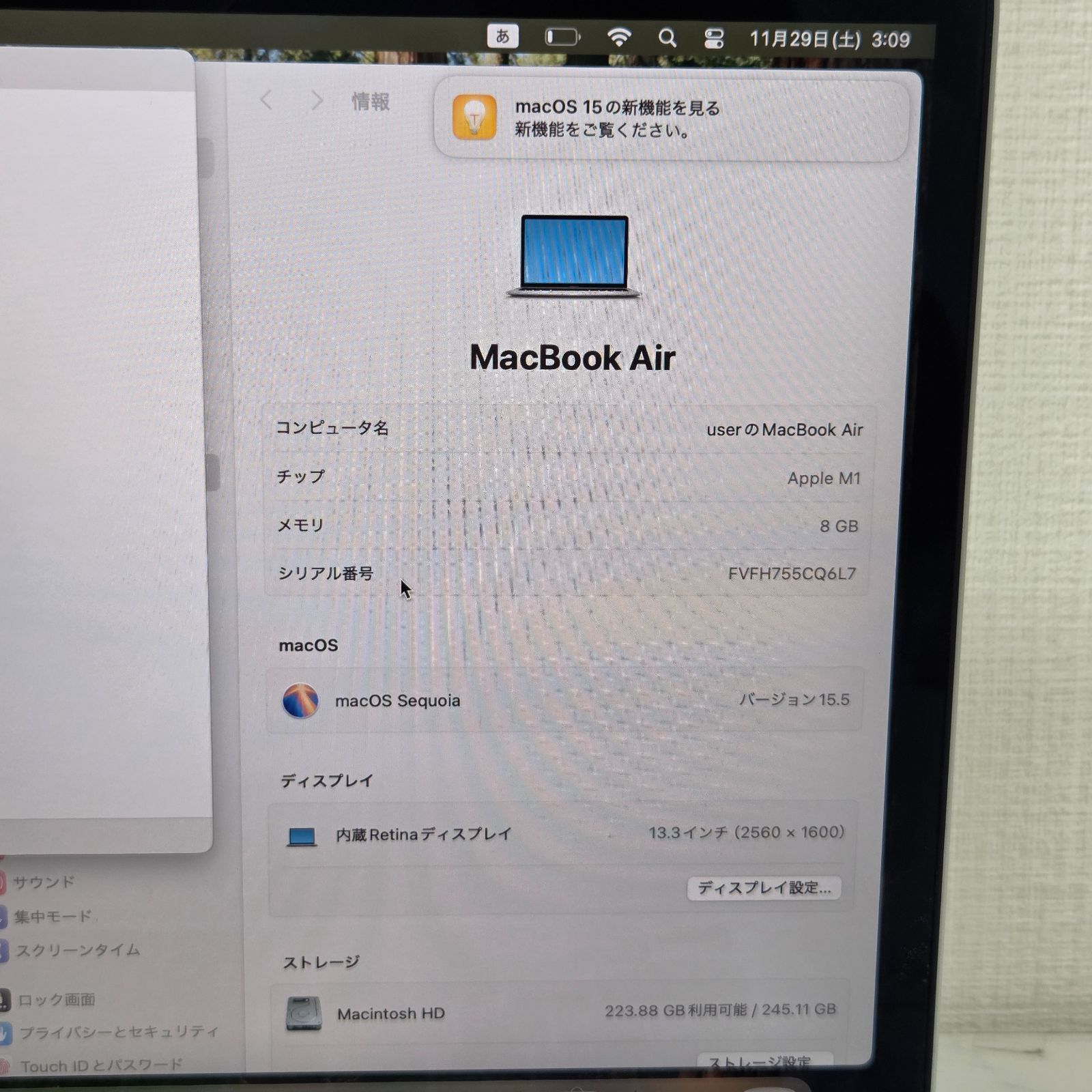Open the macOS 15 新機能 notification

click(x=672, y=118)
